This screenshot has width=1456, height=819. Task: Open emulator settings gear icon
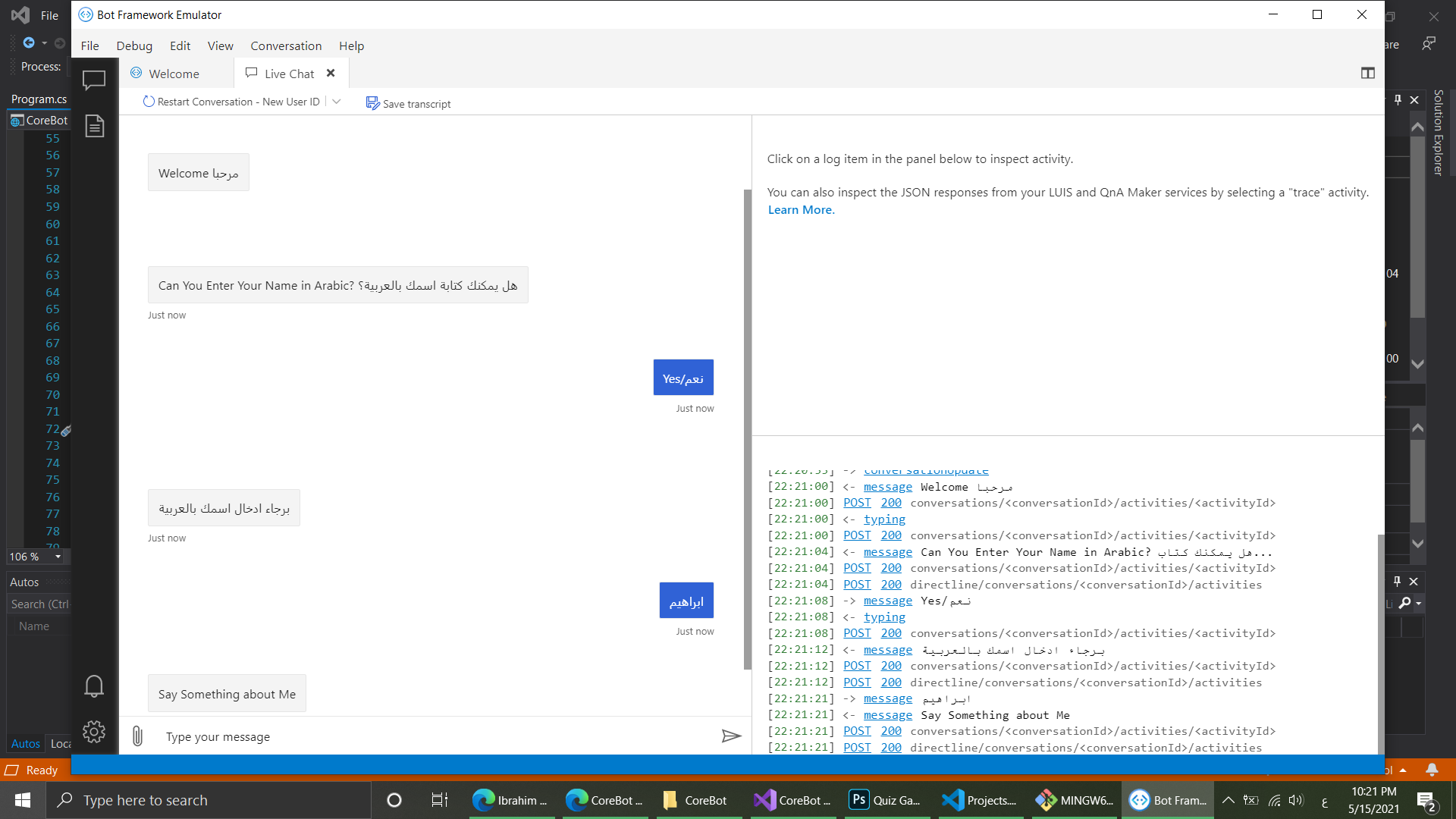click(x=94, y=732)
